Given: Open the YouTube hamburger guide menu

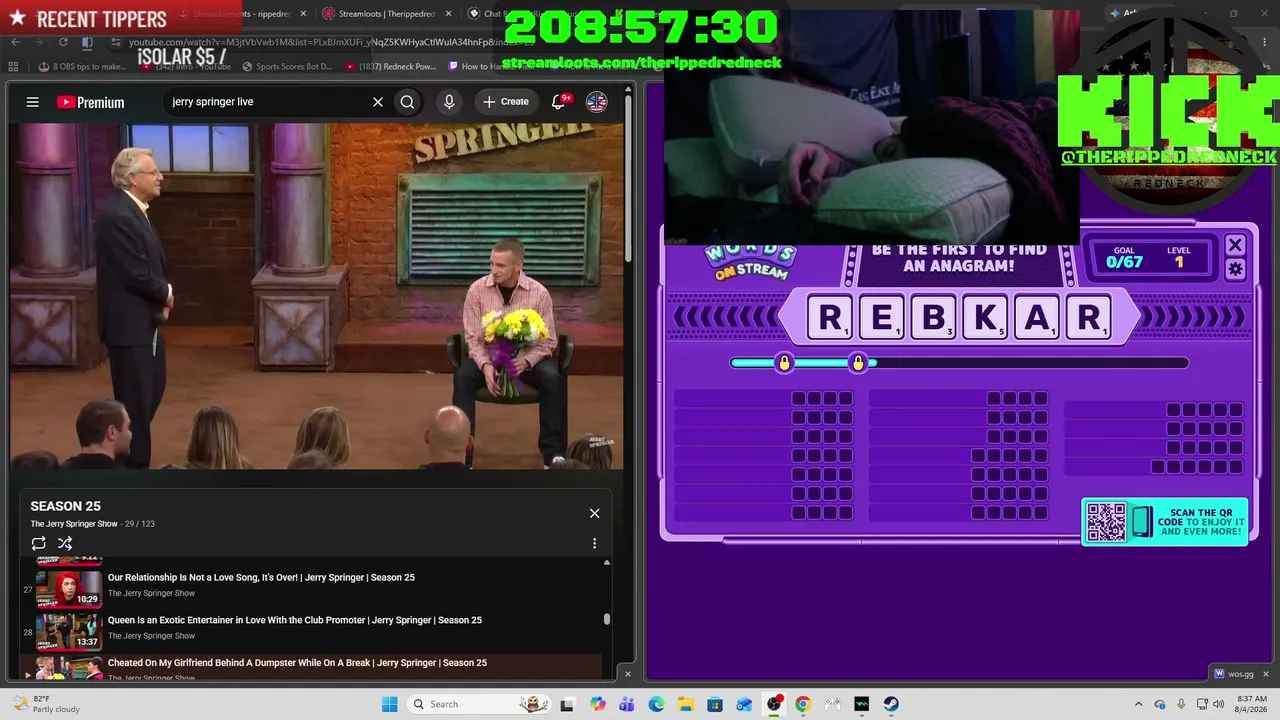Looking at the screenshot, I should click(x=33, y=102).
